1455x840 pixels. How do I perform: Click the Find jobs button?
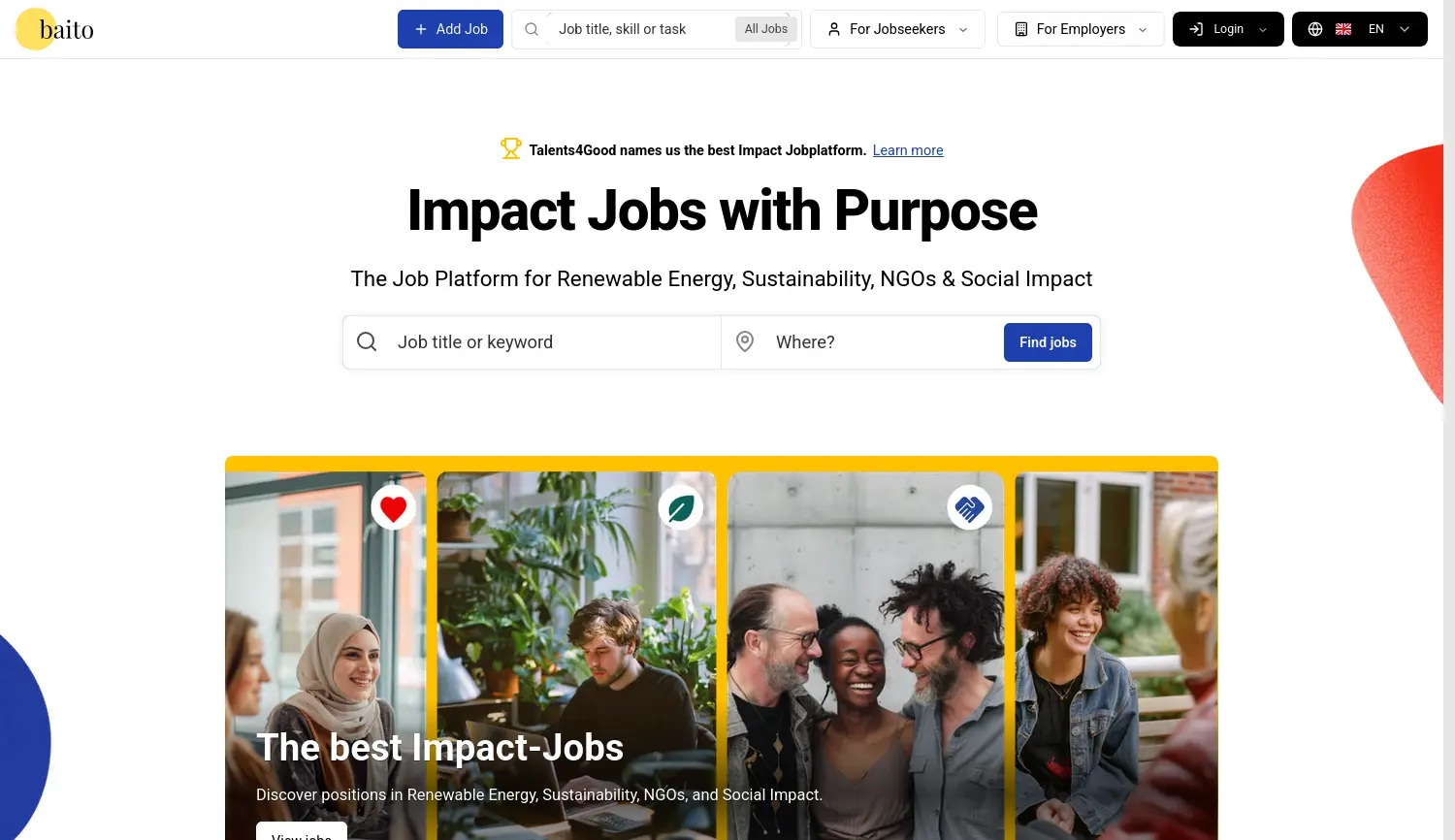(1048, 342)
